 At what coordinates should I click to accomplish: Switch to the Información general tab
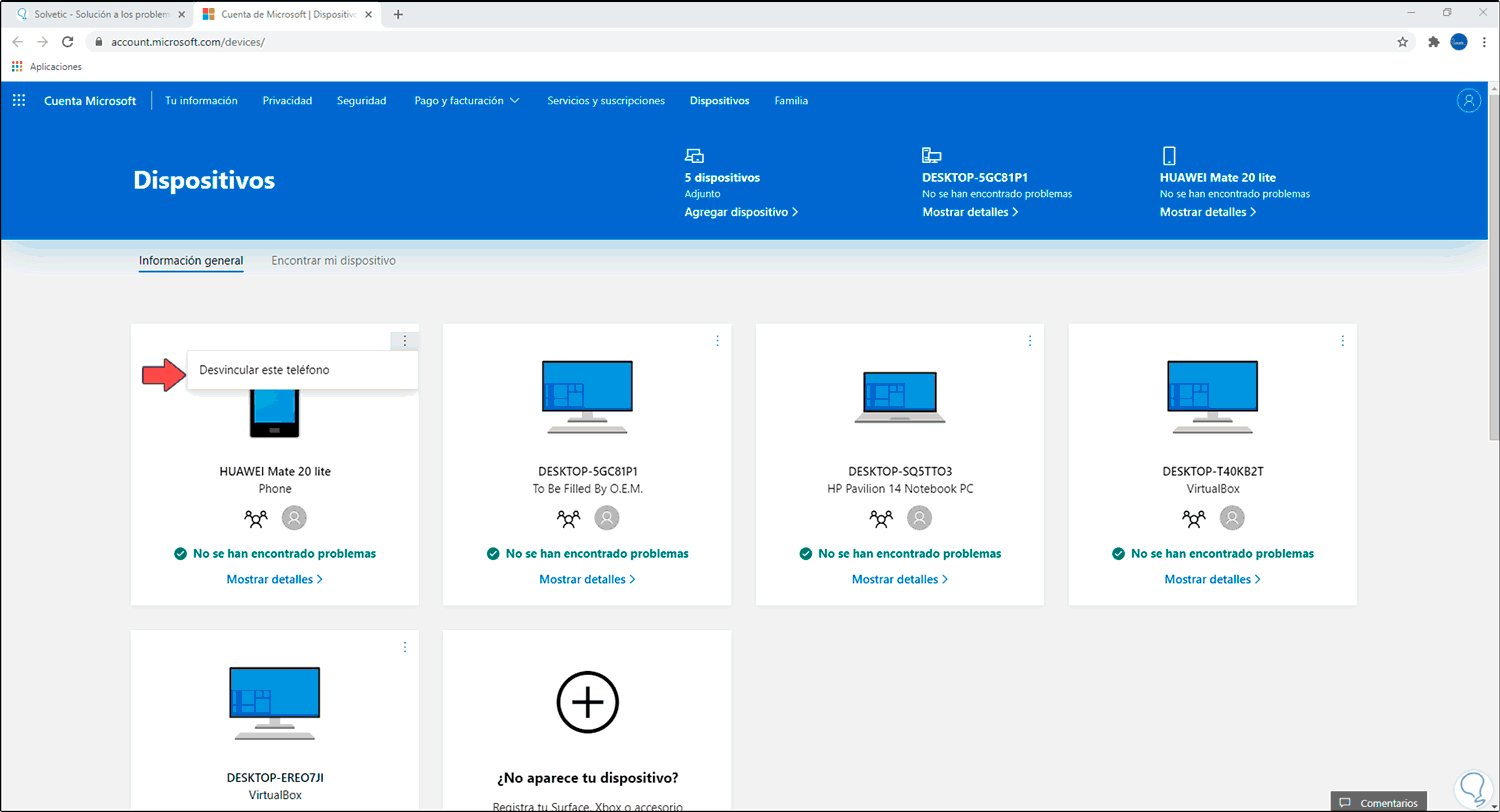coord(191,261)
